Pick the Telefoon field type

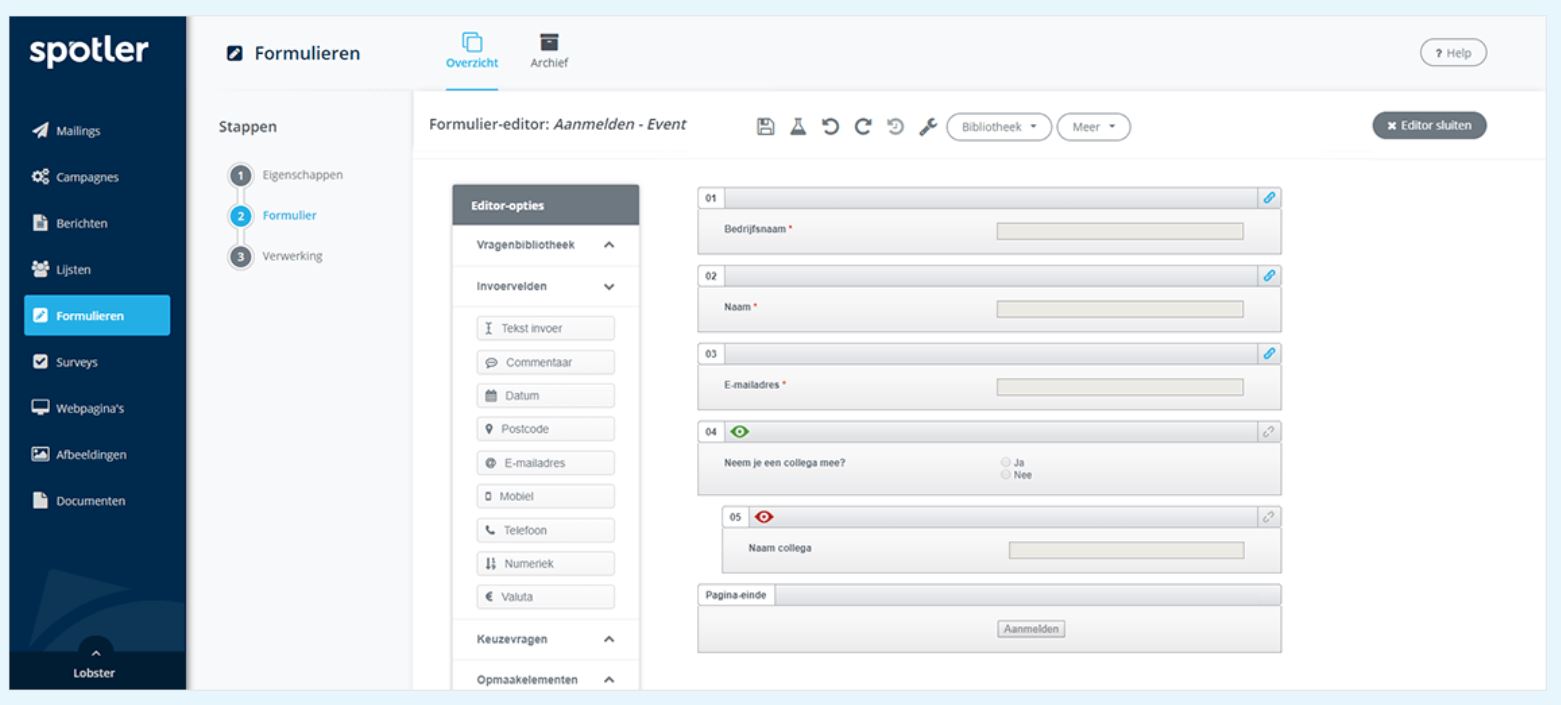point(545,530)
